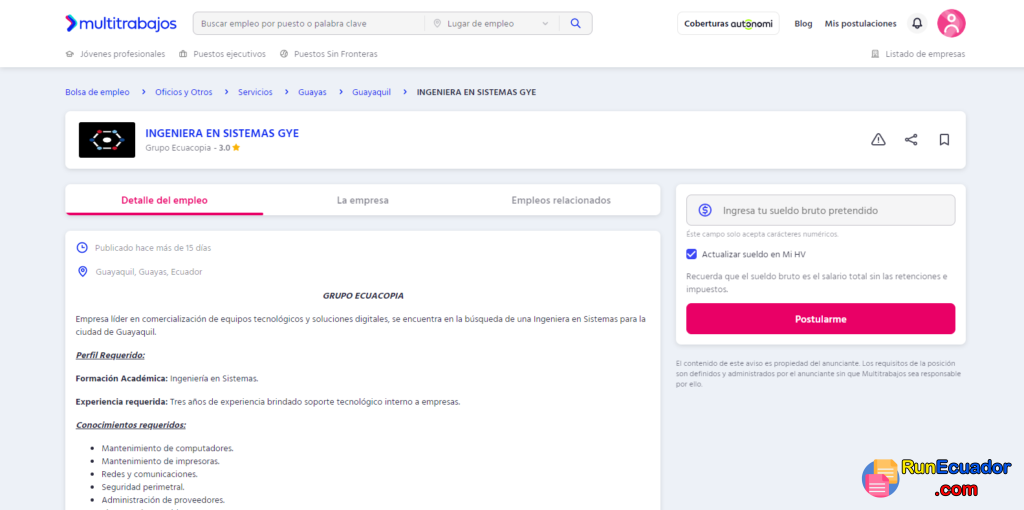Screen dimensions: 1024x510
Task: Go to Oficios y Otros breadcrumb
Action: tap(184, 92)
